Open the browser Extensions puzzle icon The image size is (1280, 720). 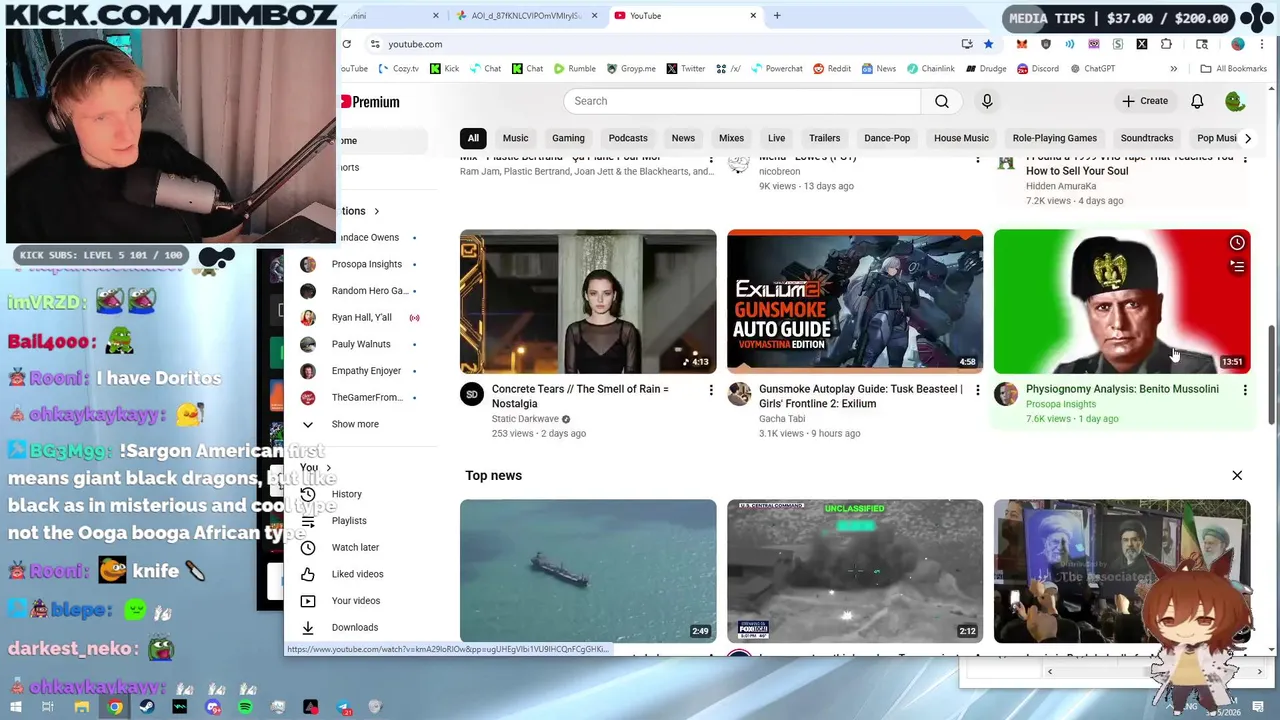click(x=1166, y=44)
